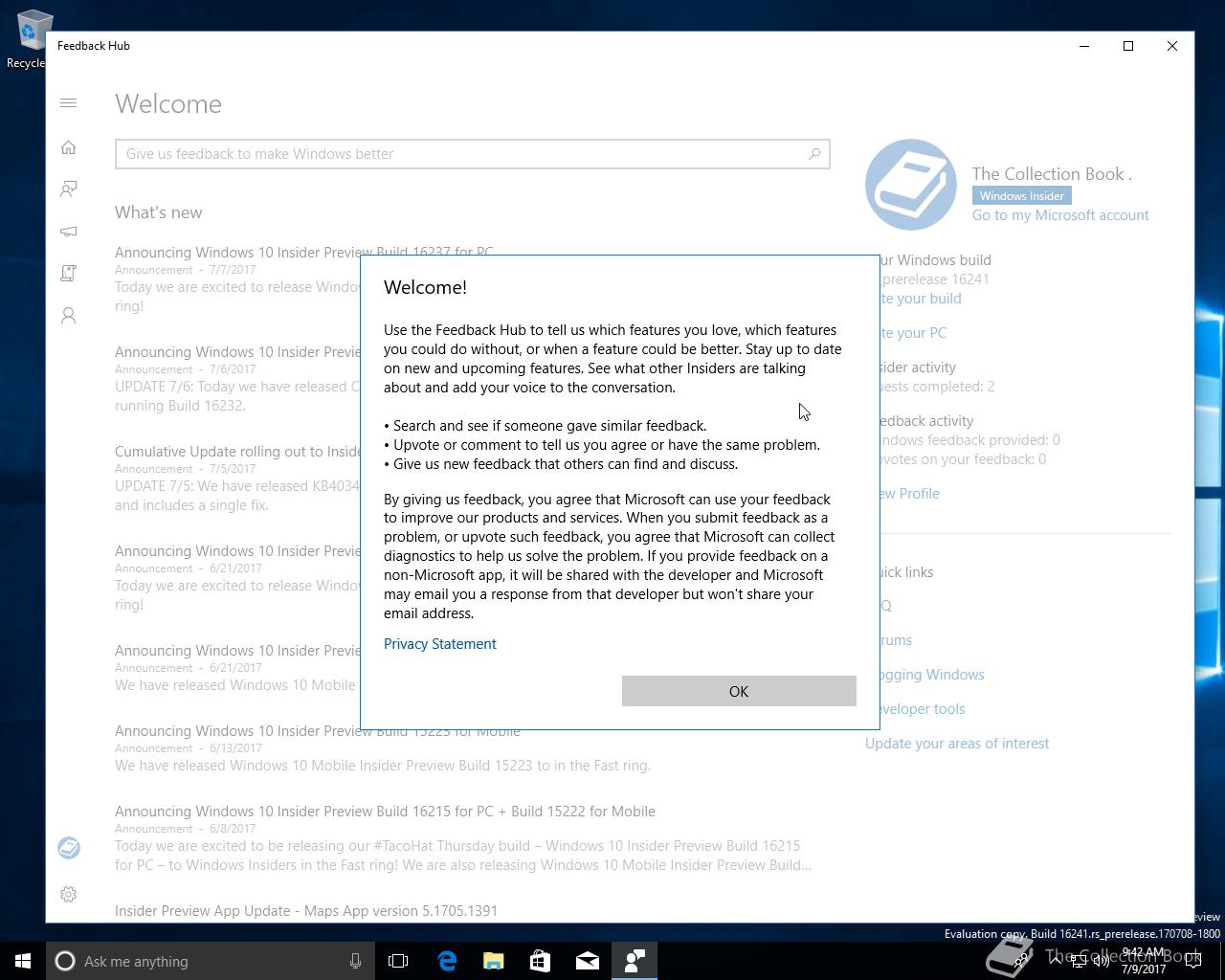Maximize the Feedback Hub window

pyautogui.click(x=1128, y=46)
